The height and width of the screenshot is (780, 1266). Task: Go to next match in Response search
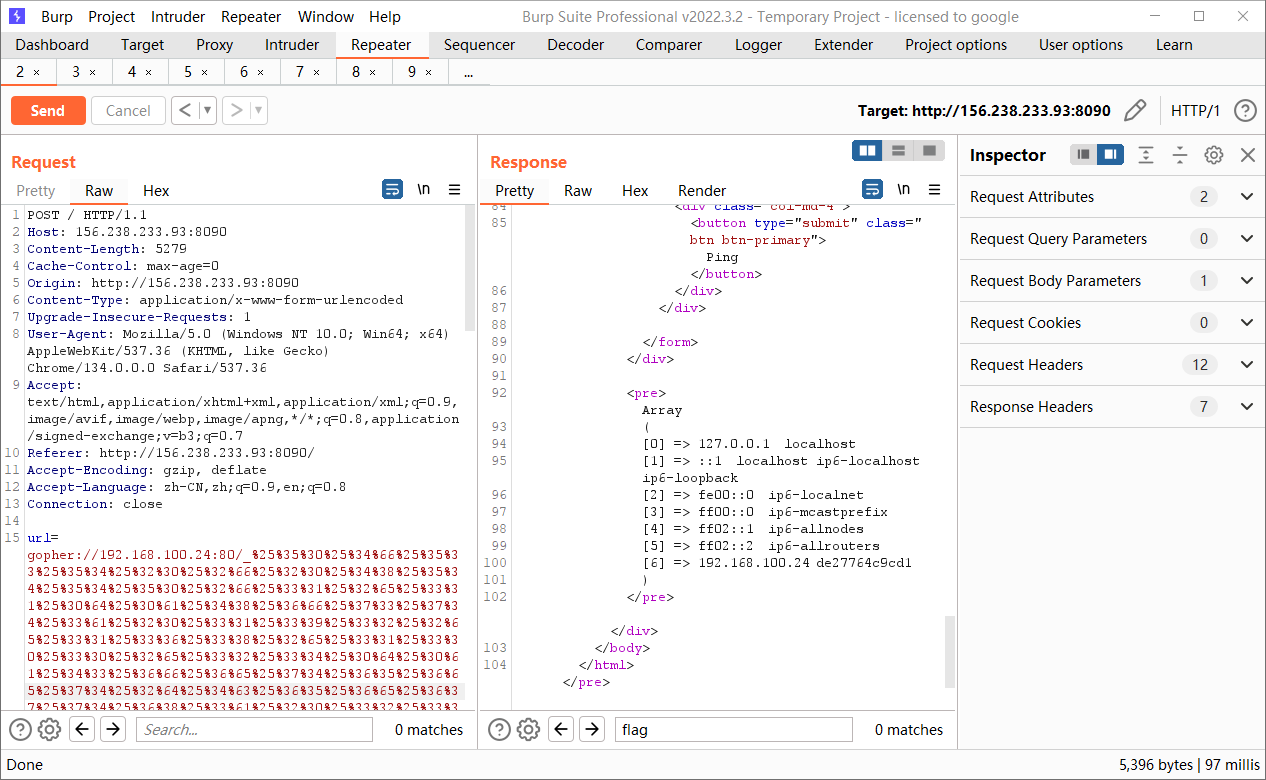(592, 730)
